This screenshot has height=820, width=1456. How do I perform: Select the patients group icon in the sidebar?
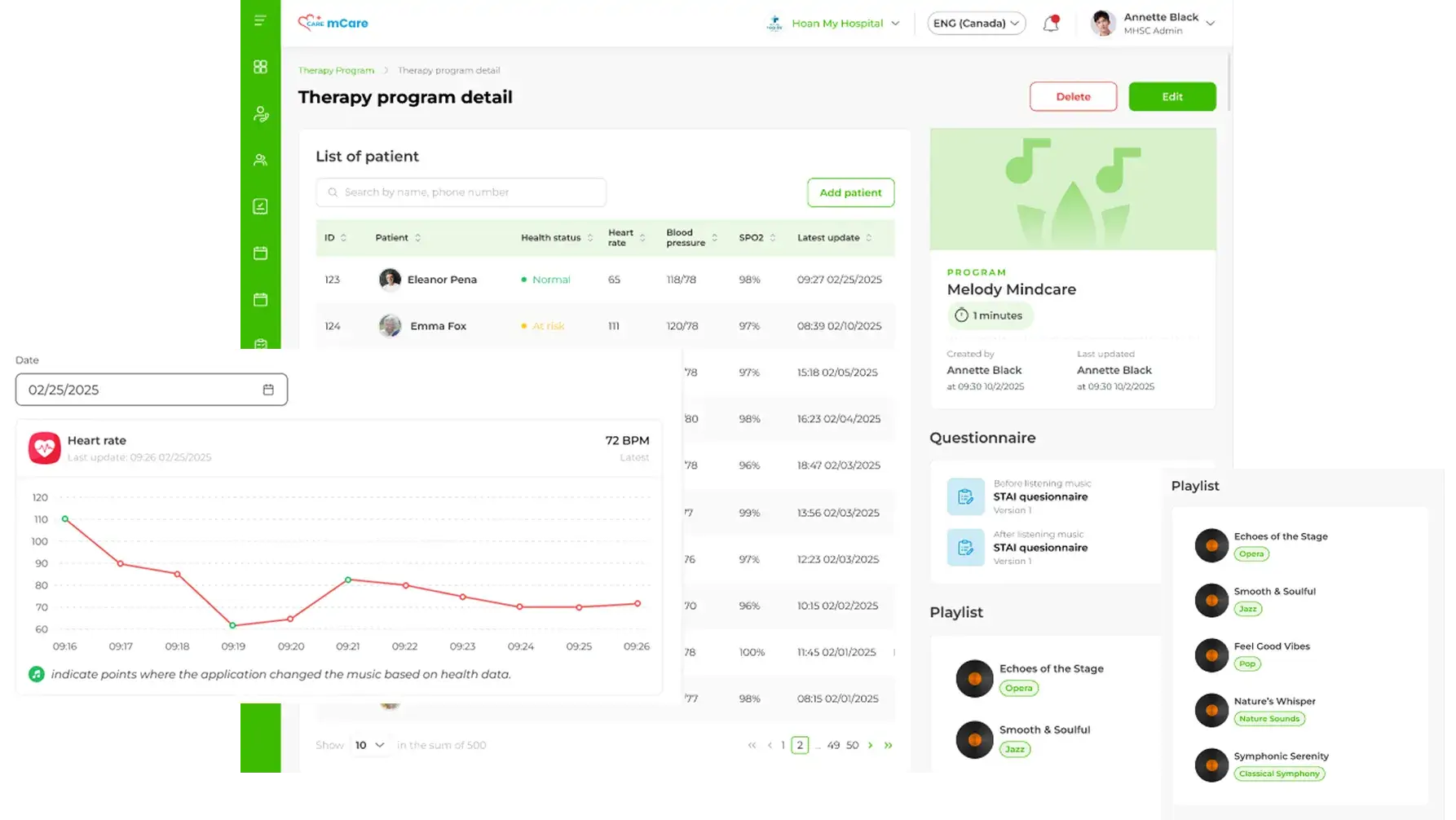tap(260, 160)
